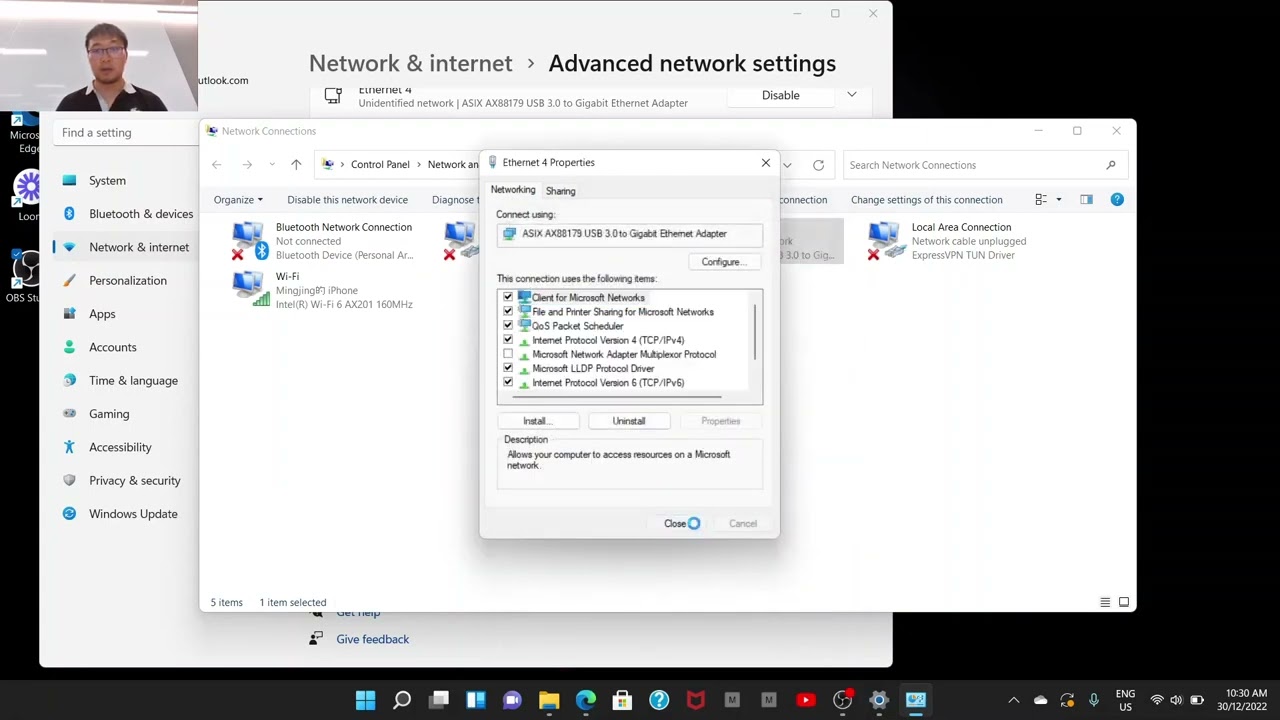Image resolution: width=1280 pixels, height=720 pixels.
Task: Disable Ethernet 4 in Settings
Action: pos(781,95)
